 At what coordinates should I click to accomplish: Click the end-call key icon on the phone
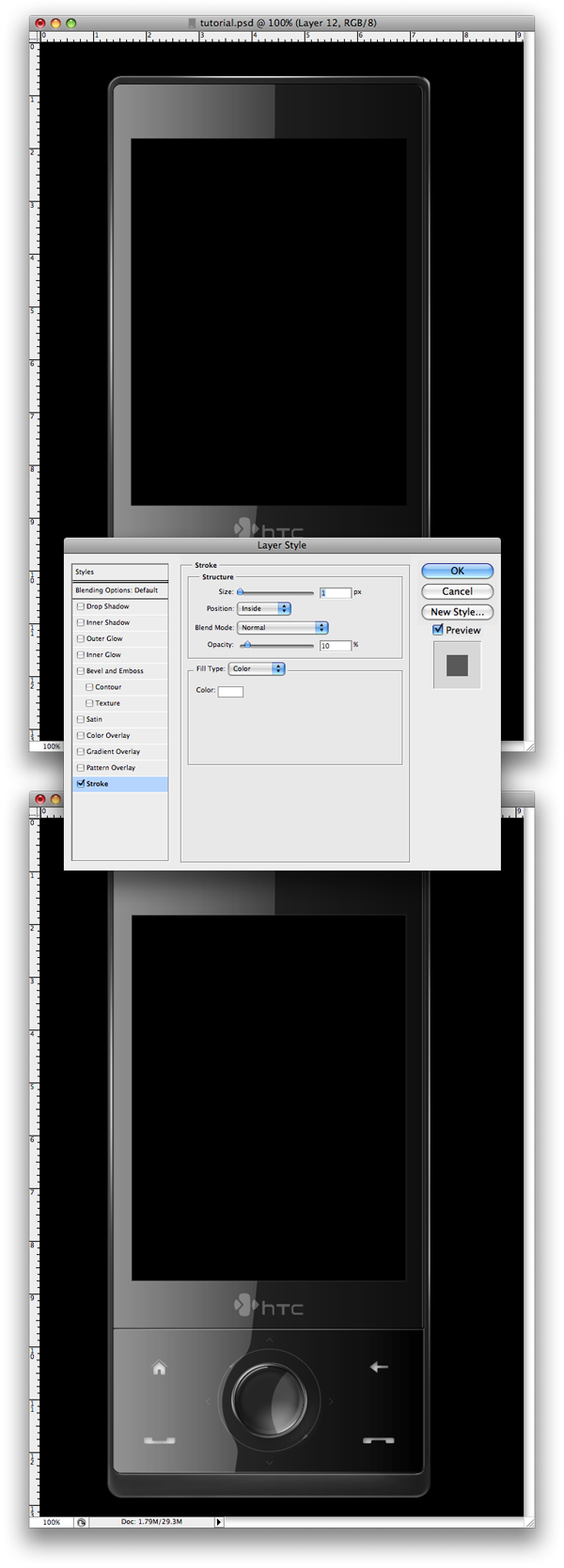coord(379,1439)
